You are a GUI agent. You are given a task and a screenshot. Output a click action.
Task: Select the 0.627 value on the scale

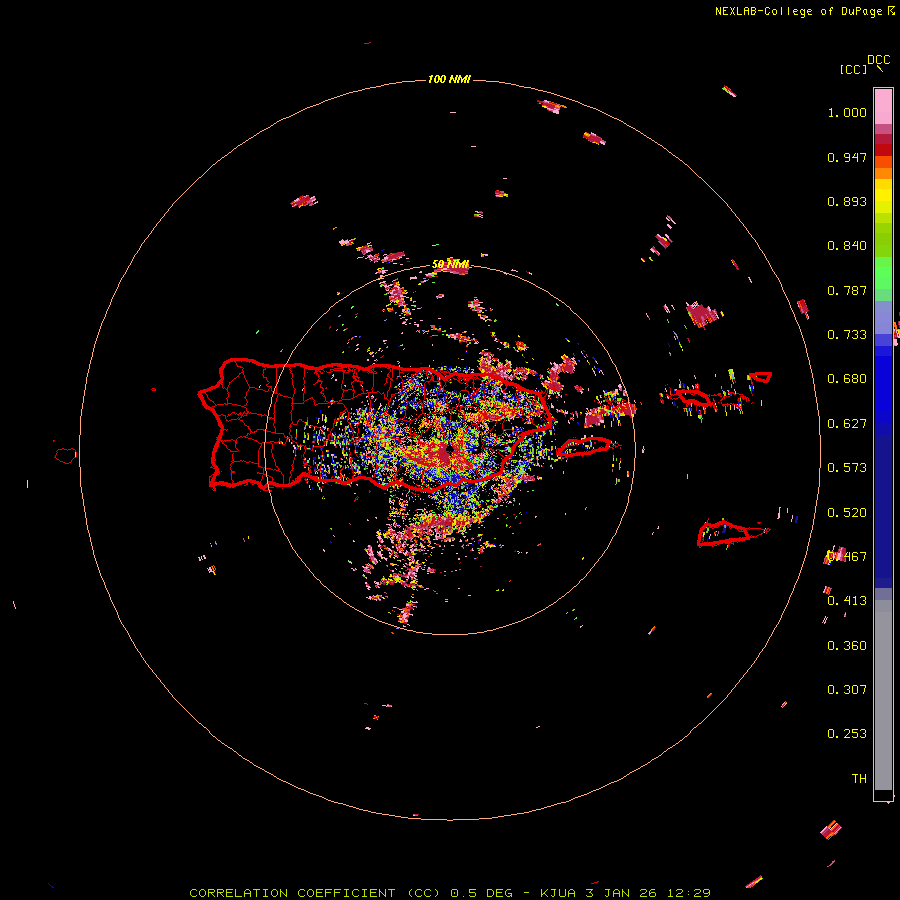847,424
